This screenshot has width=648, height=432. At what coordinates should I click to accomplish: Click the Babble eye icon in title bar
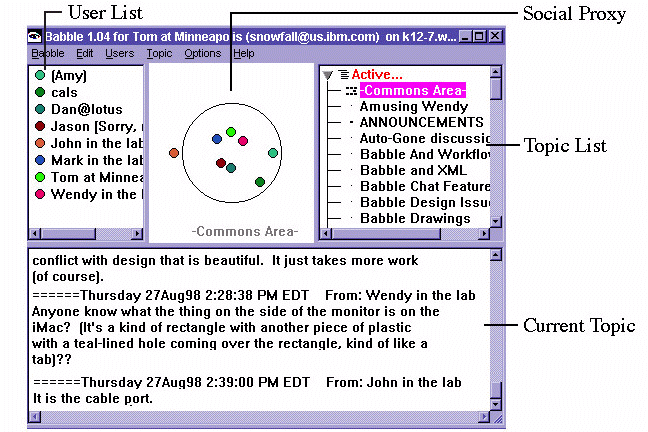[35, 36]
